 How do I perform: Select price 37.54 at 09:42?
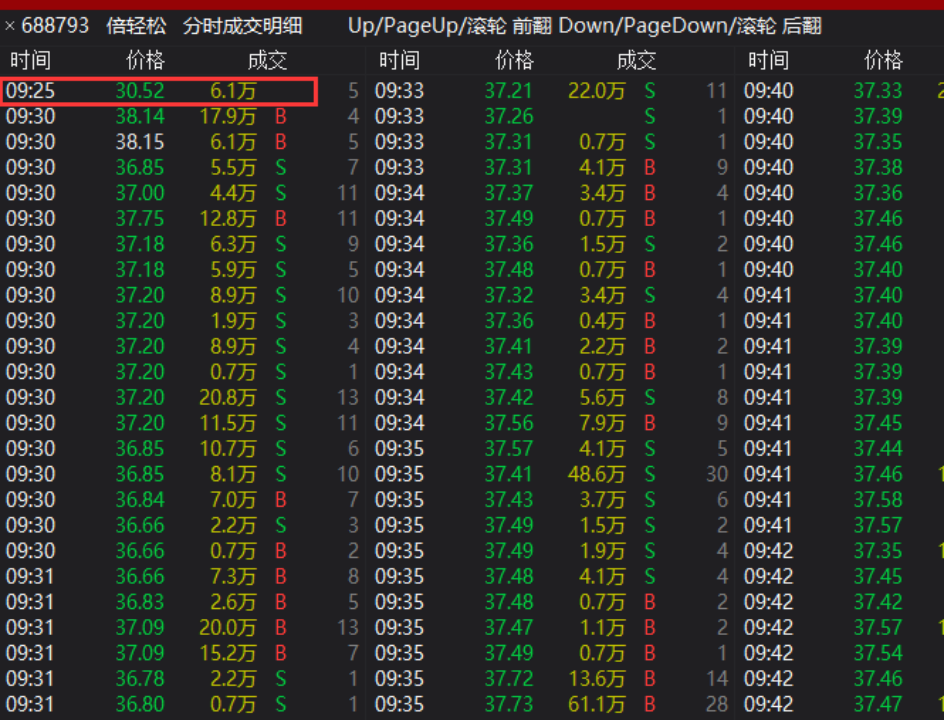pos(878,653)
